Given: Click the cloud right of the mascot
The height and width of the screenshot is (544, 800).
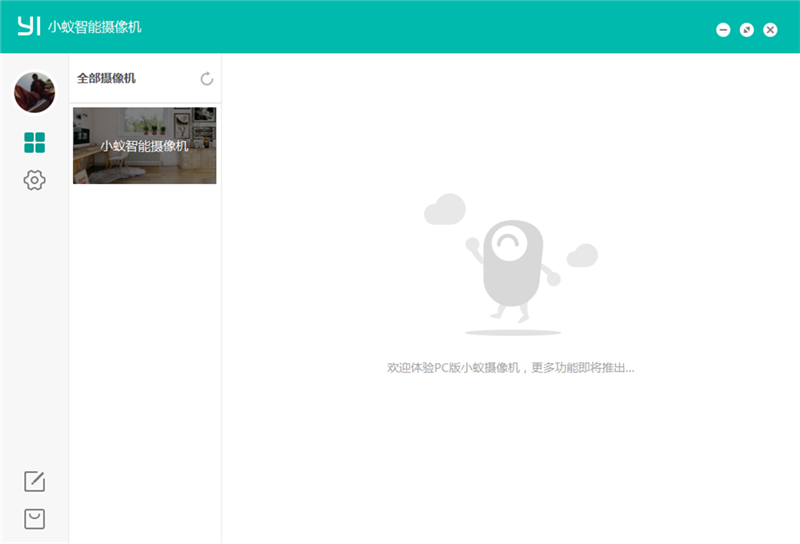Looking at the screenshot, I should (582, 256).
